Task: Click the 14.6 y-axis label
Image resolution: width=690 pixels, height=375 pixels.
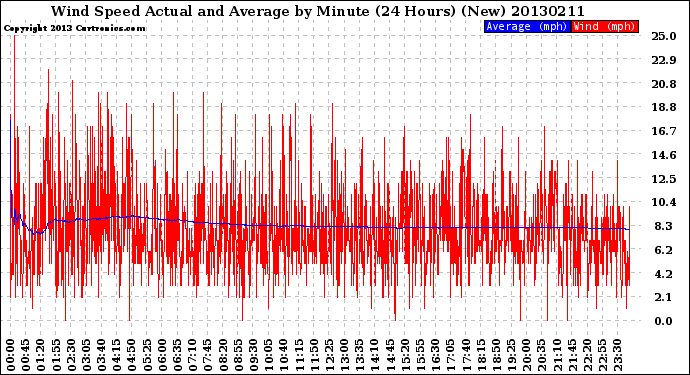Action: pos(664,155)
